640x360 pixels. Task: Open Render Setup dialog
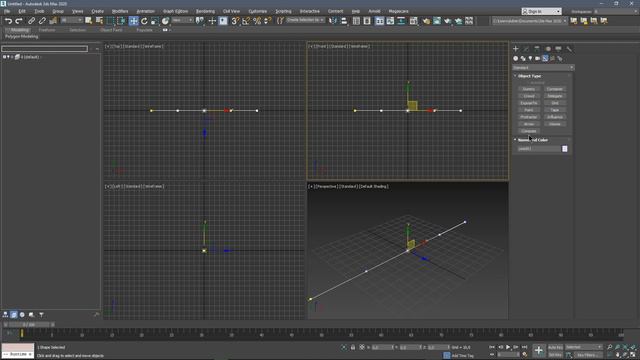pyautogui.click(x=426, y=20)
